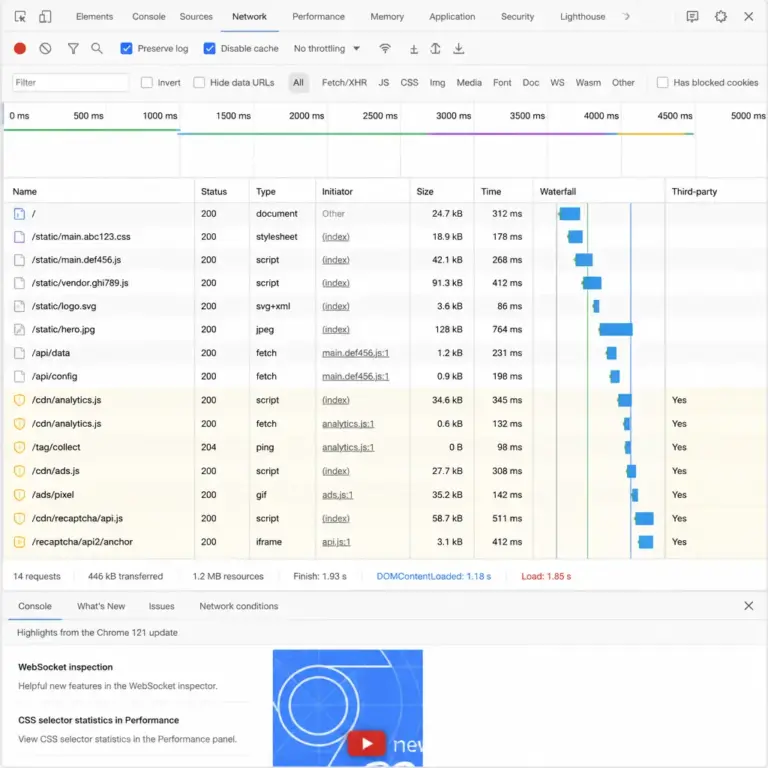Clear the network log

[45, 48]
